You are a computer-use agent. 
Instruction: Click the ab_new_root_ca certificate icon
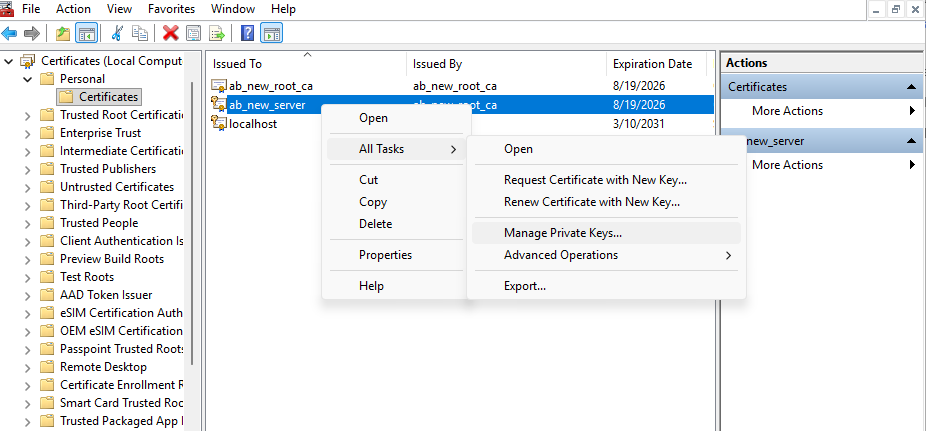219,86
